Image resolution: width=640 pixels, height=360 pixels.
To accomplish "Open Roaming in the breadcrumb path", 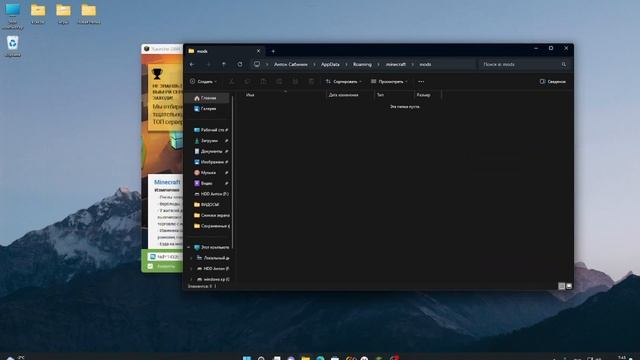I will coord(362,64).
